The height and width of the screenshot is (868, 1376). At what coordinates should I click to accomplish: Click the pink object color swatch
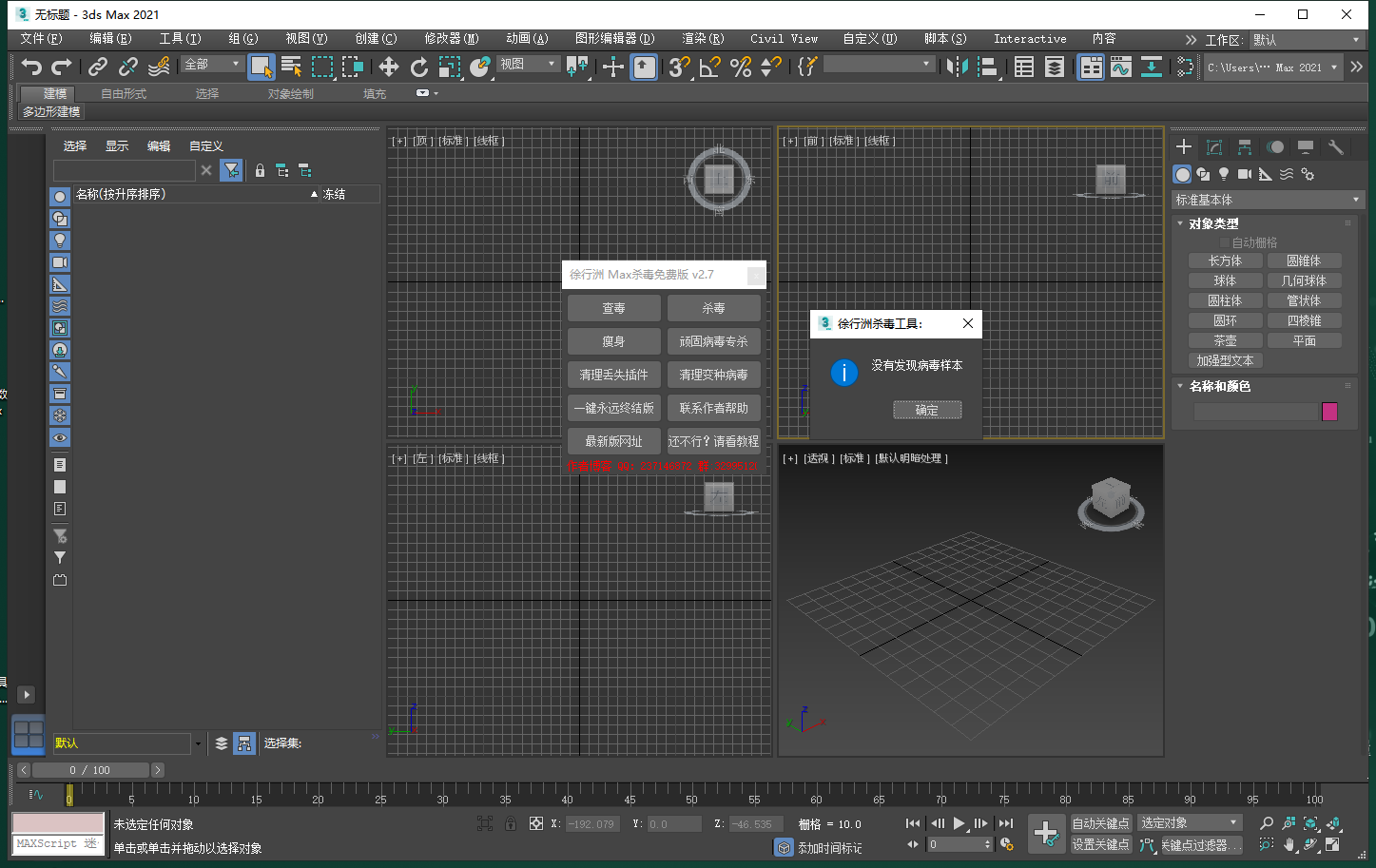[1329, 411]
